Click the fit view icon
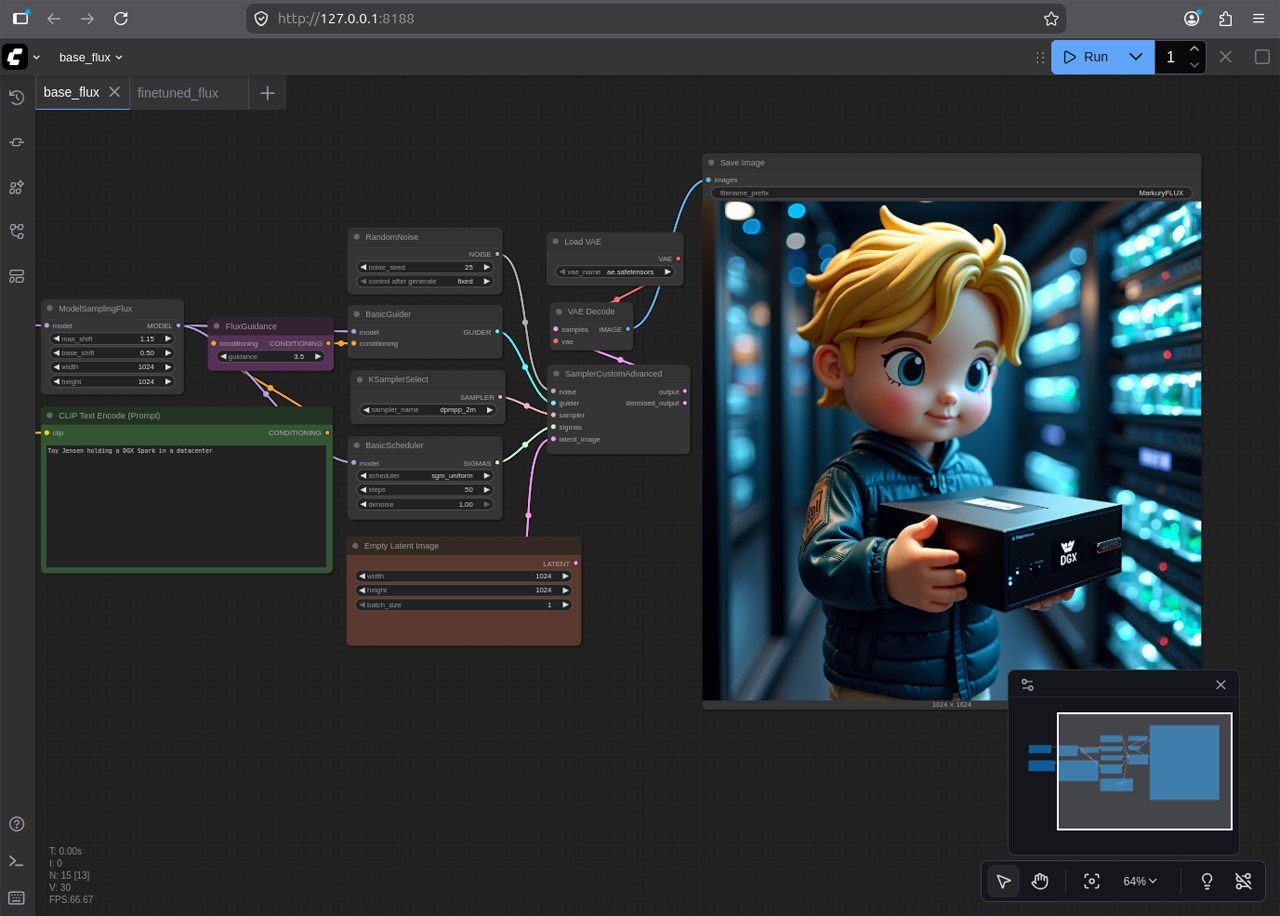 point(1092,881)
